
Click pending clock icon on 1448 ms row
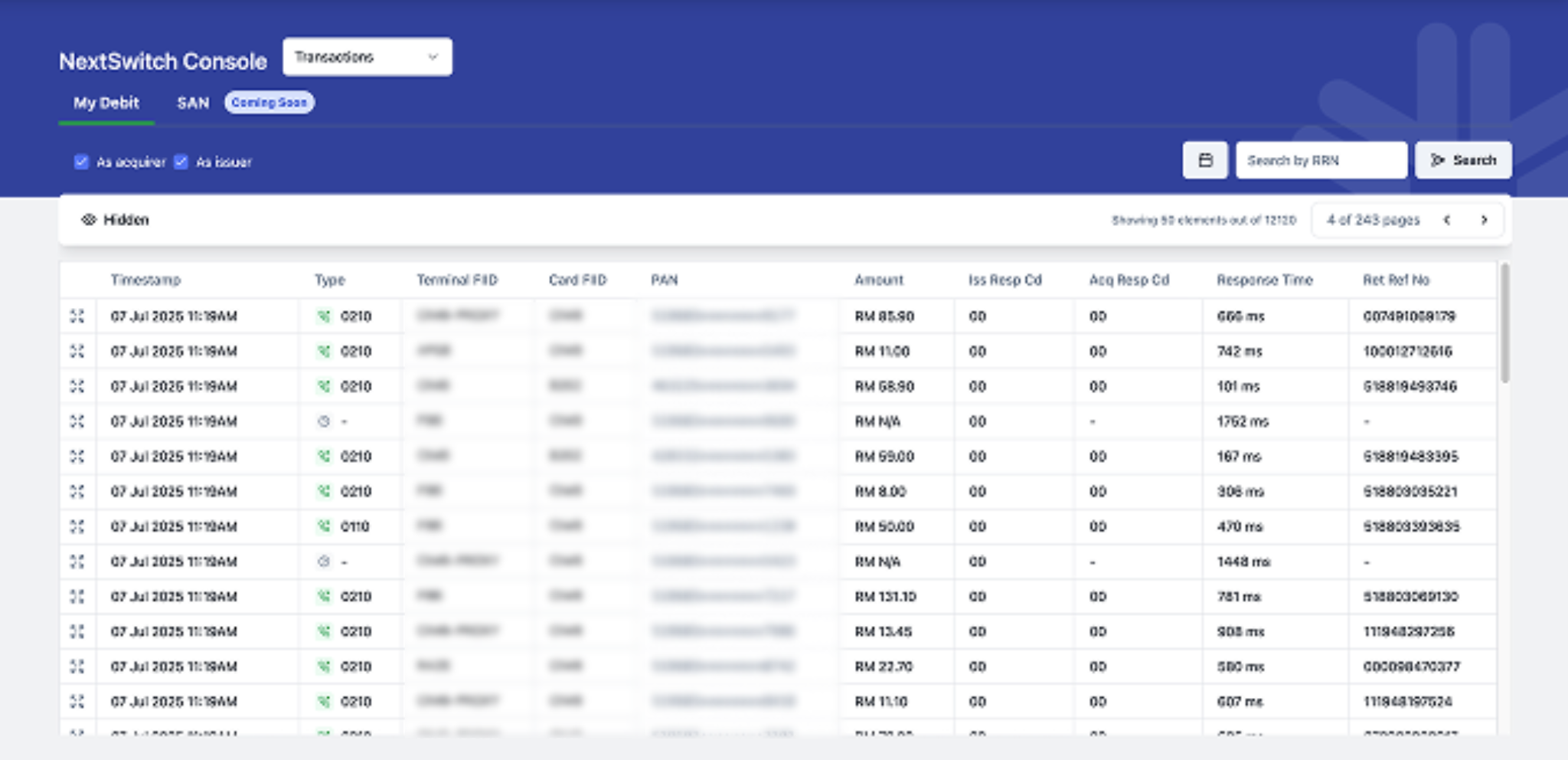coord(324,562)
